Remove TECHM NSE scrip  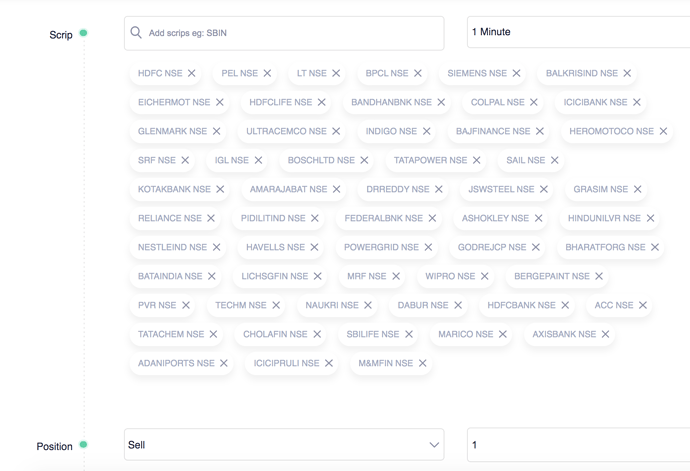coord(276,305)
